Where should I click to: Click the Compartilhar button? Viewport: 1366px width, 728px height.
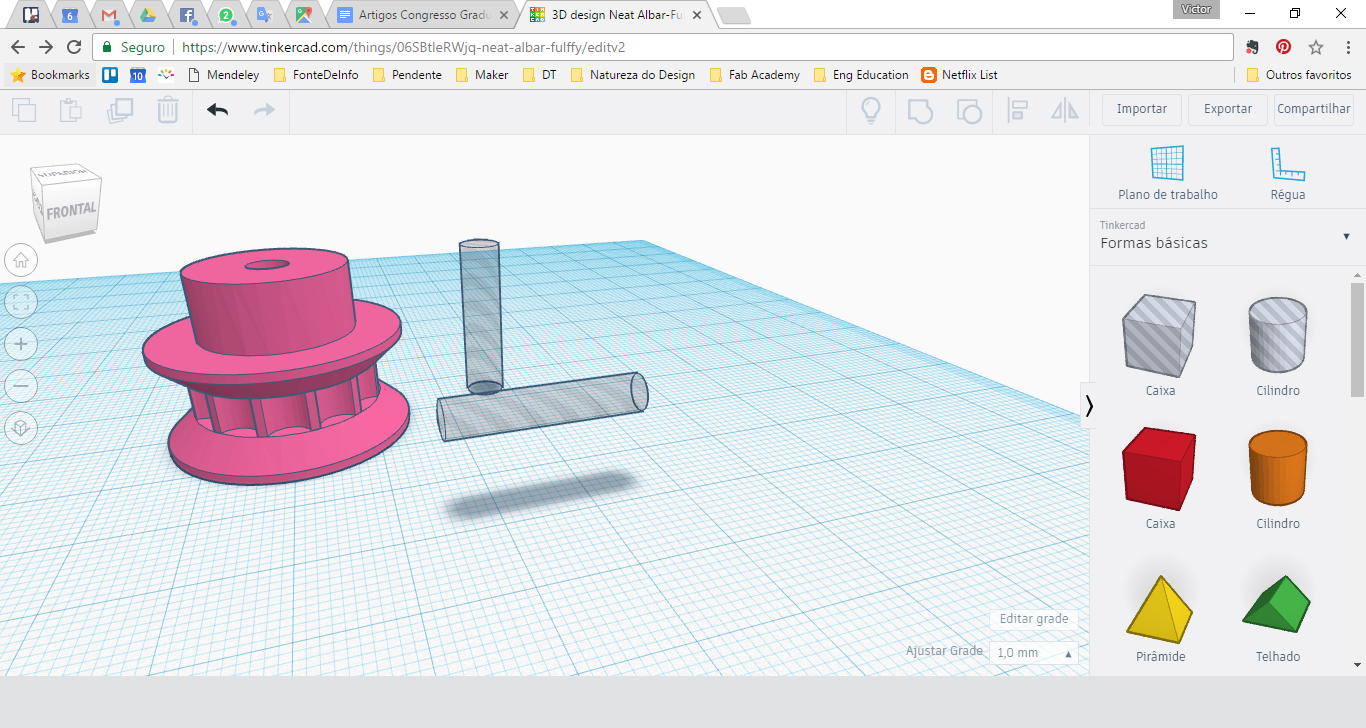1314,109
